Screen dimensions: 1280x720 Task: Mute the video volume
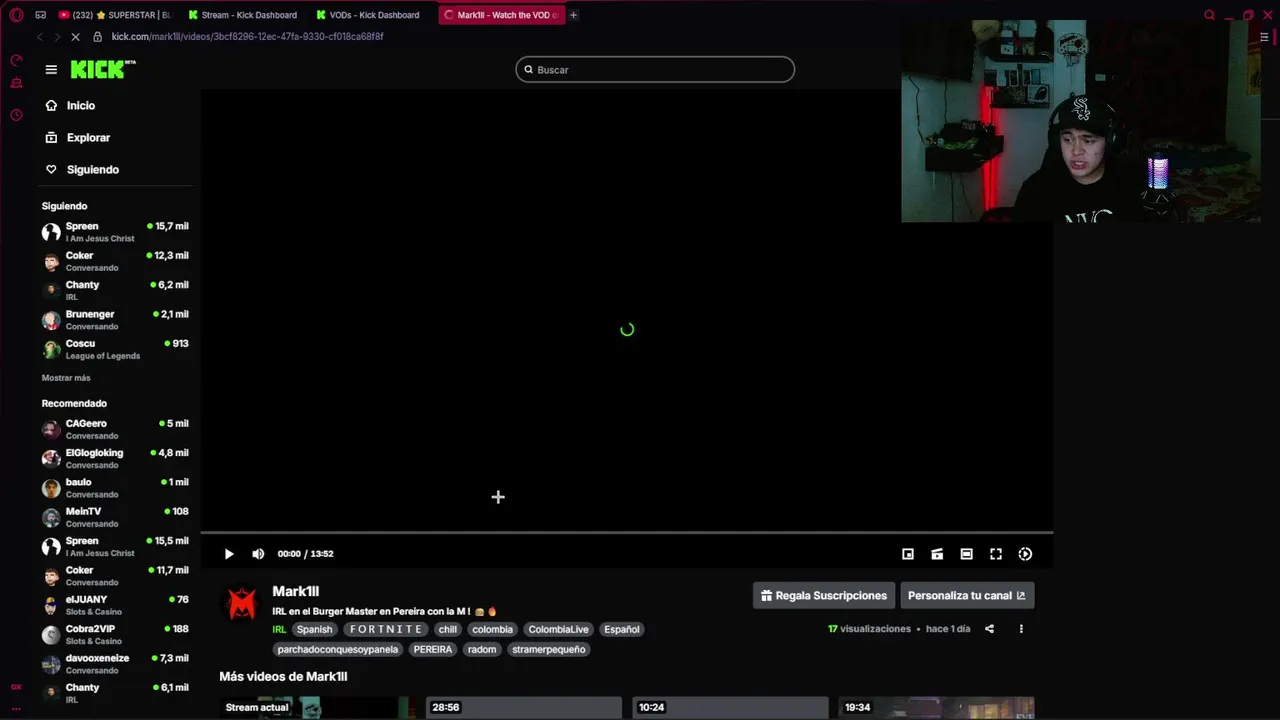(x=258, y=554)
